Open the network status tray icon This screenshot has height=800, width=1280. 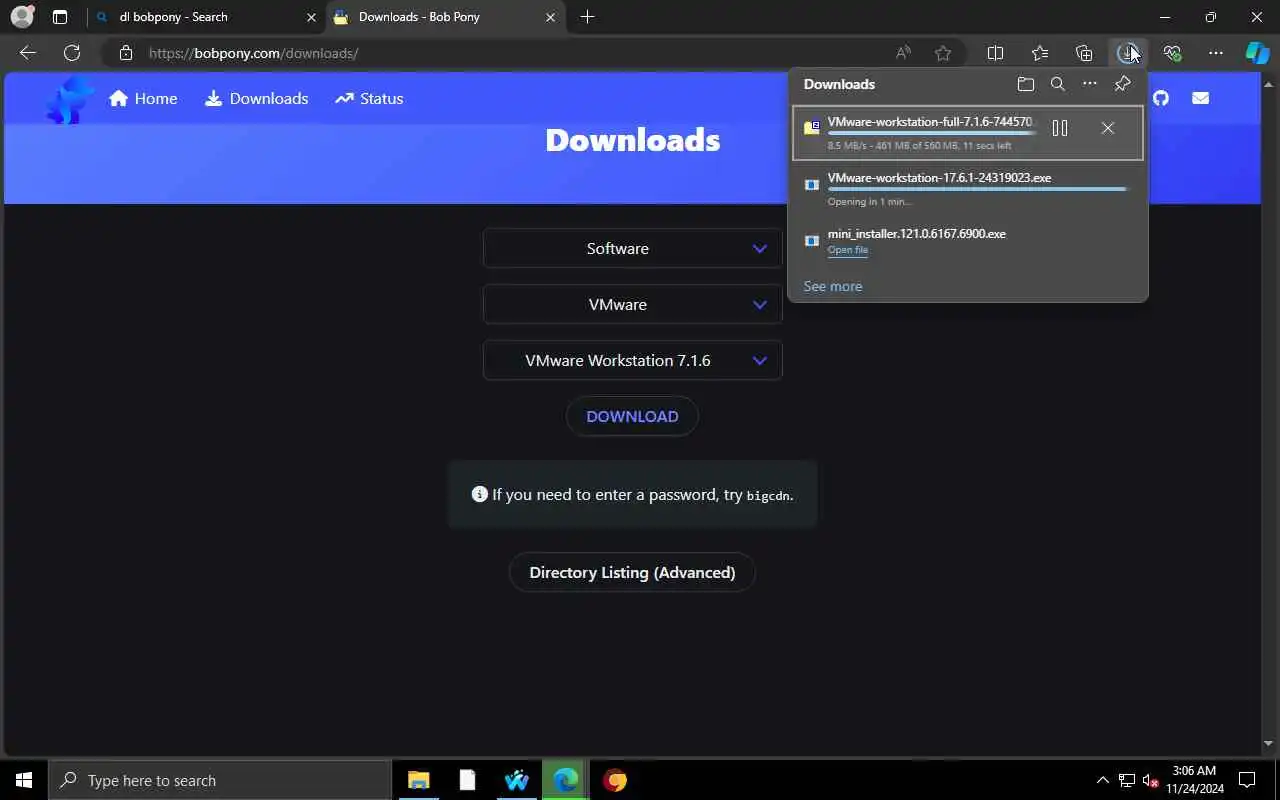[x=1127, y=780]
